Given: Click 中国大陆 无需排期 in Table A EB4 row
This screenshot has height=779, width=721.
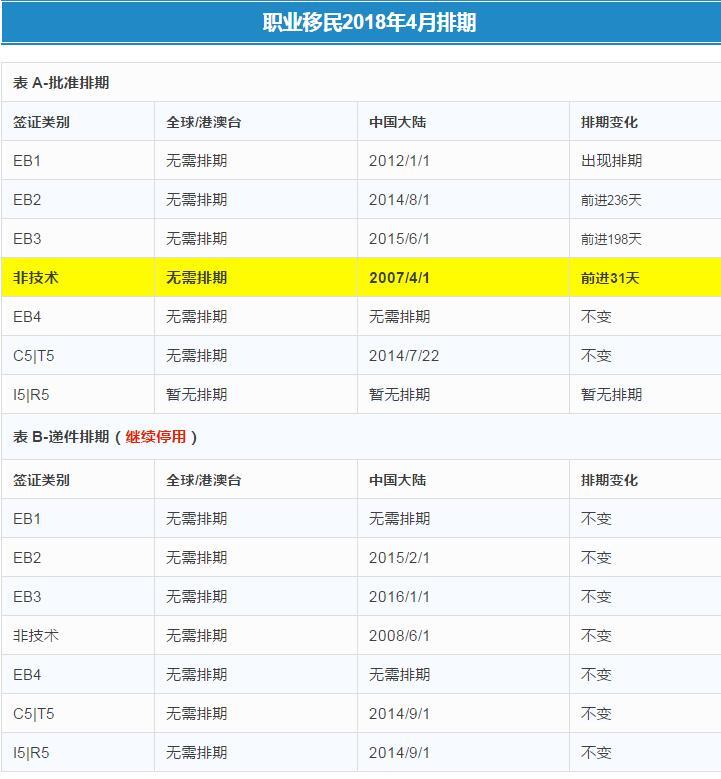Looking at the screenshot, I should 399,316.
